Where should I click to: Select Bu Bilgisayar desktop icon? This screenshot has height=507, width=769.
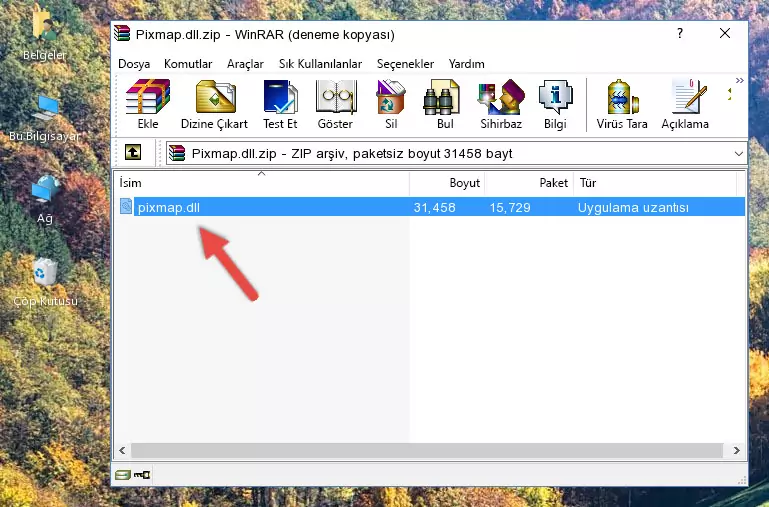pos(45,119)
